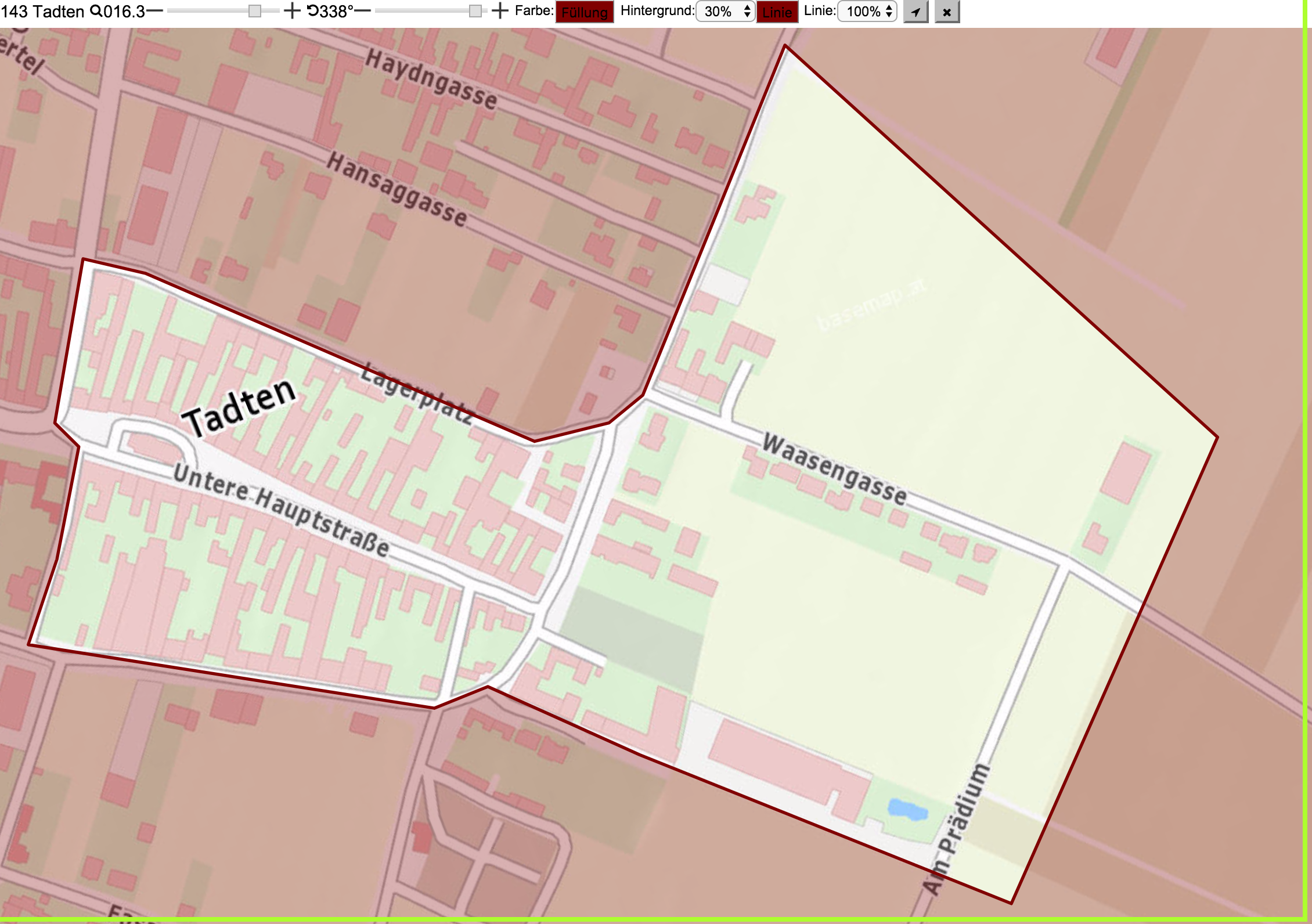Decrease rotation with the minus icon
Screen dimensions: 1312x924
pos(362,11)
